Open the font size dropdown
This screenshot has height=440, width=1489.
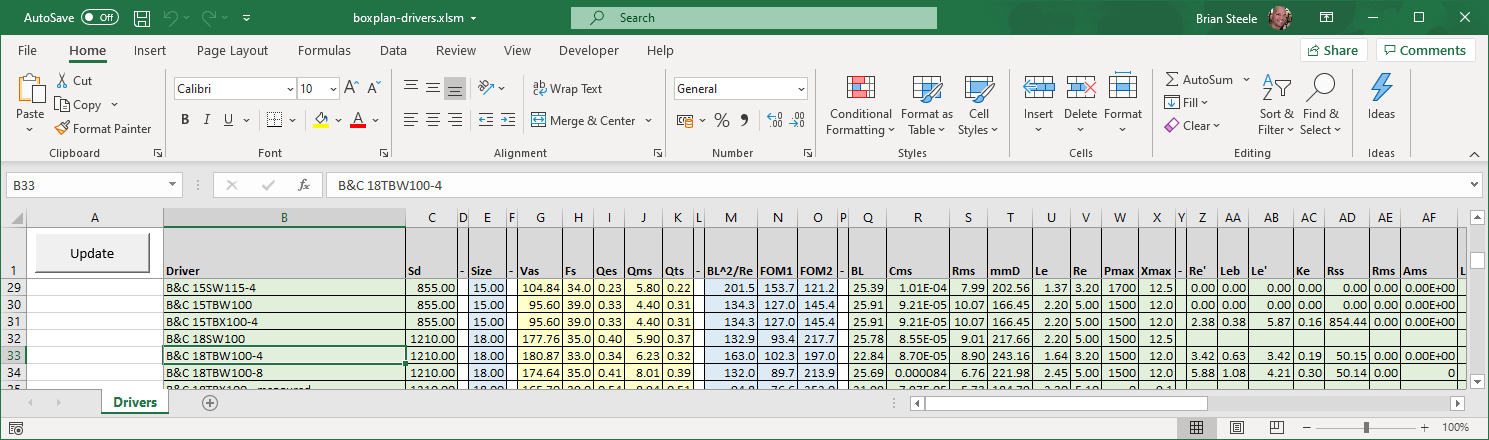pyautogui.click(x=332, y=89)
